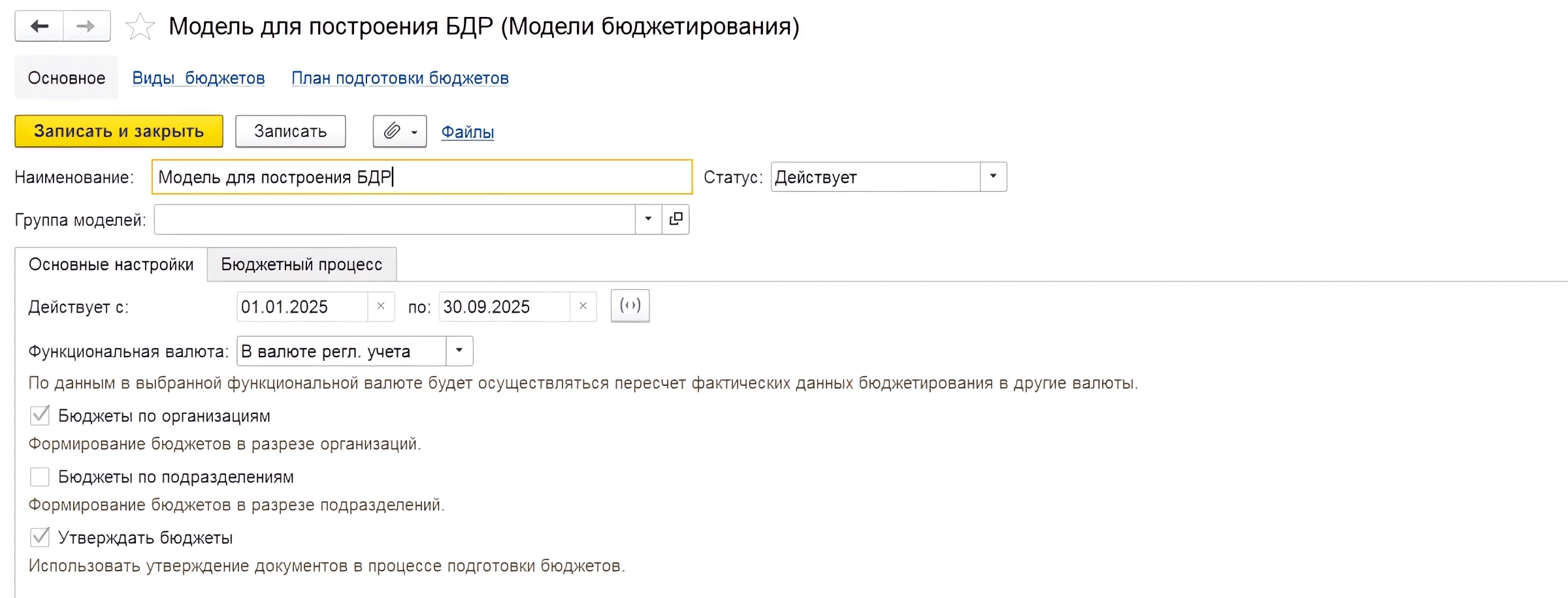Expand the Функциональная валюта dropdown
The image size is (1568, 598).
[x=459, y=351]
